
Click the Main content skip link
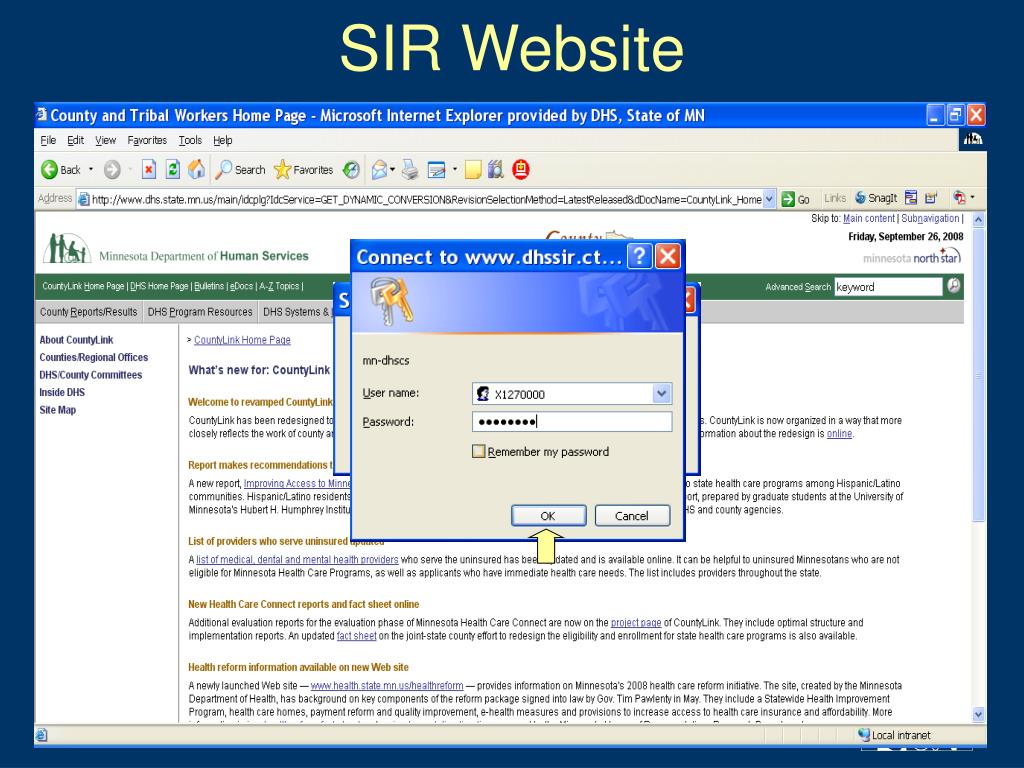coord(869,218)
